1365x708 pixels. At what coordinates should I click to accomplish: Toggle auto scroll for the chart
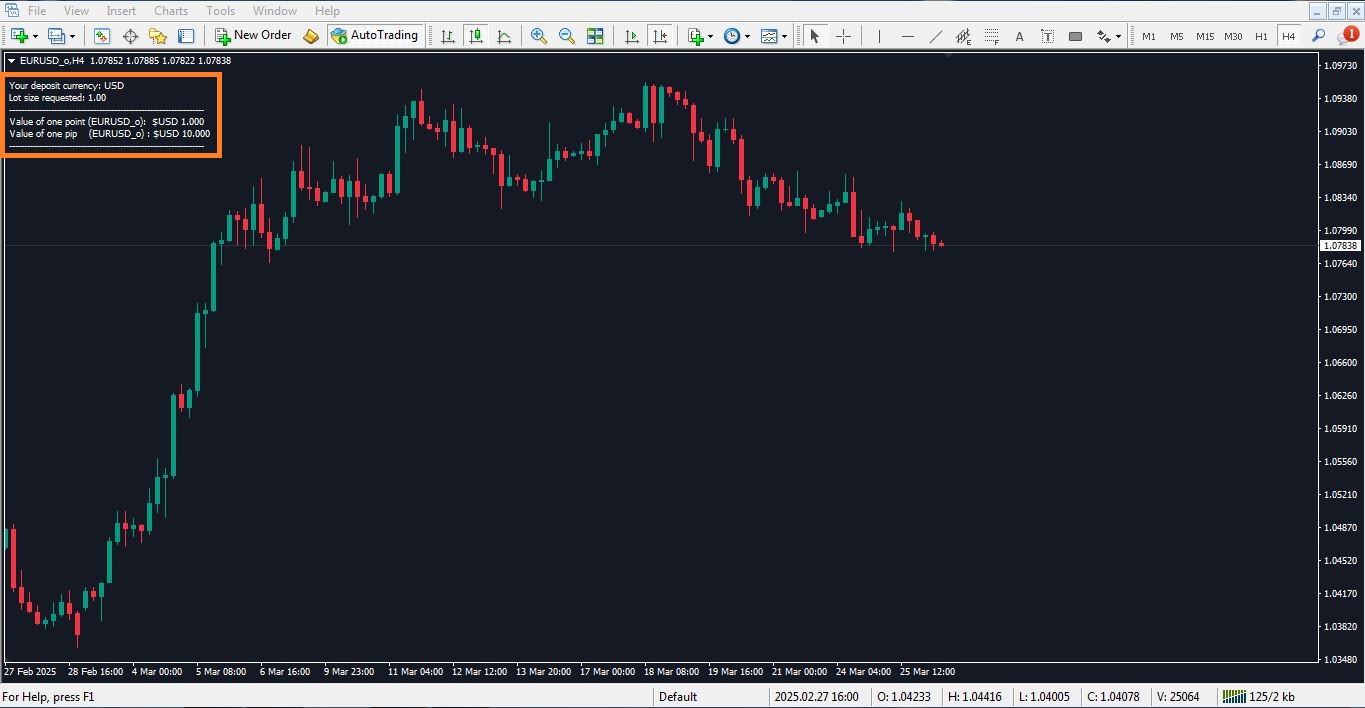pos(630,36)
